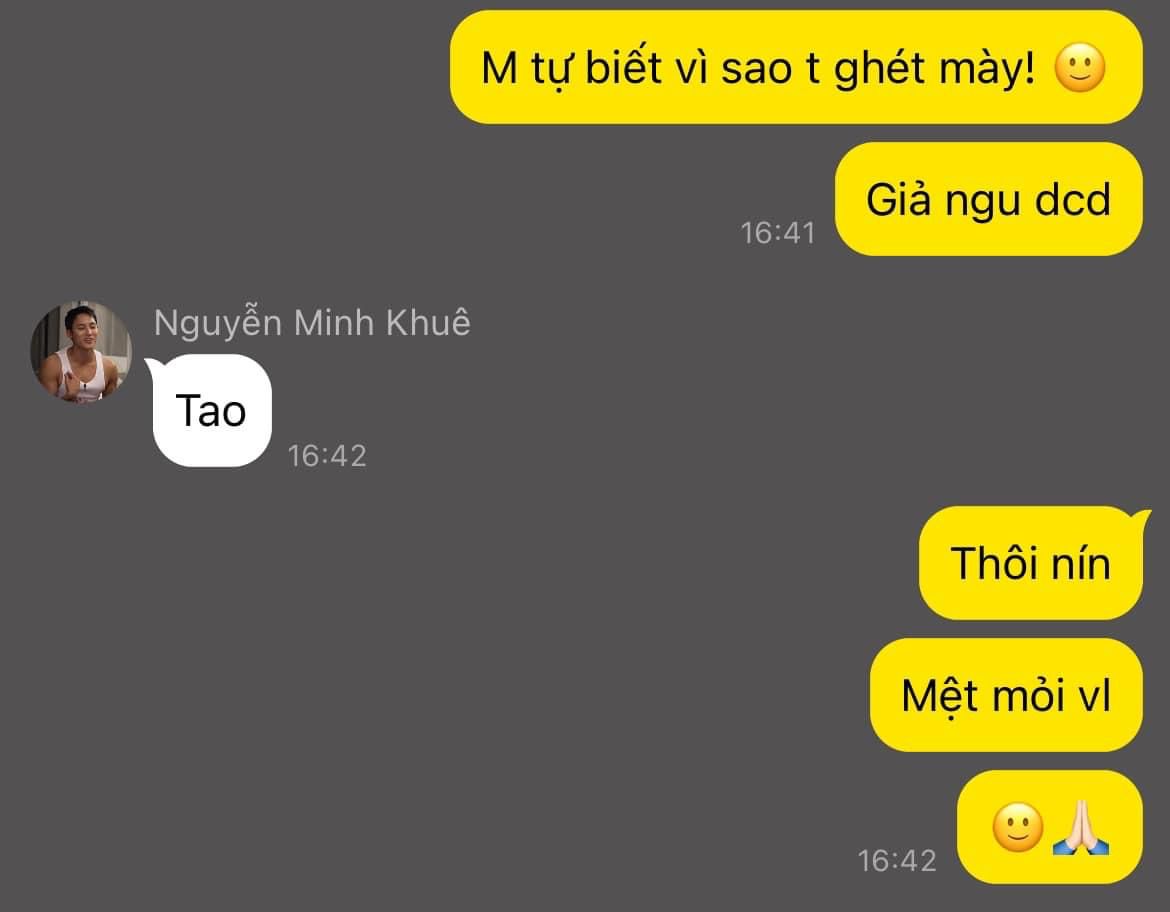Click the word "vl" in "Mệt mỏi vl"

pyautogui.click(x=1095, y=696)
